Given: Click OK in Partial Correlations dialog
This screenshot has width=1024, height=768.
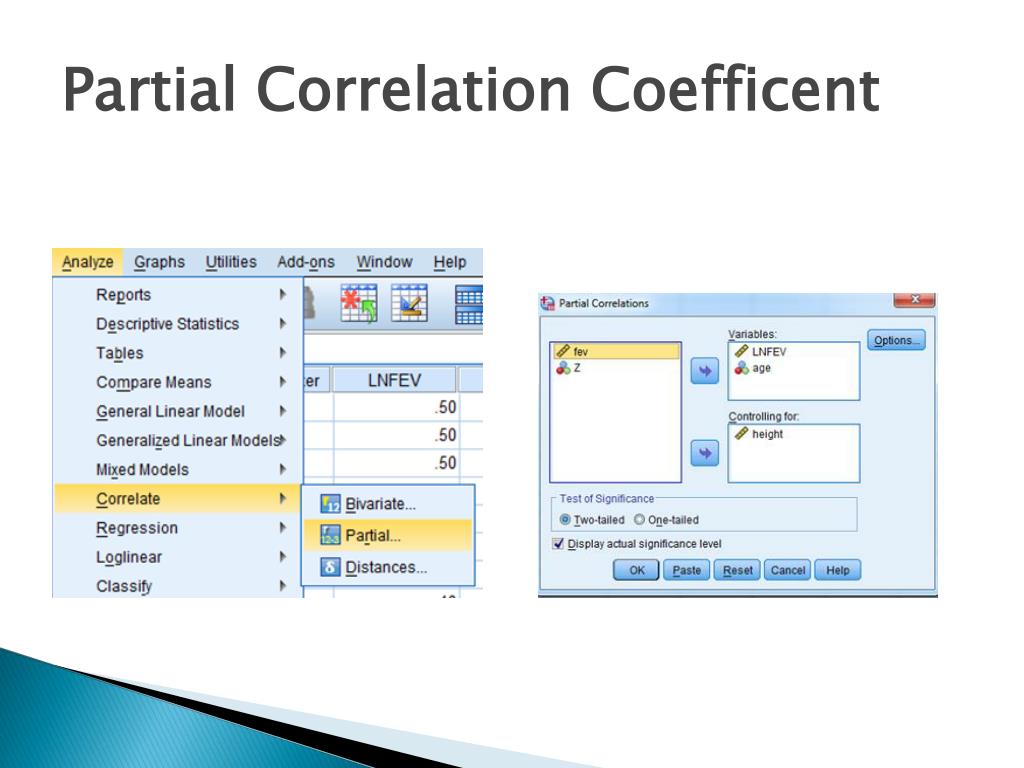Looking at the screenshot, I should point(636,570).
